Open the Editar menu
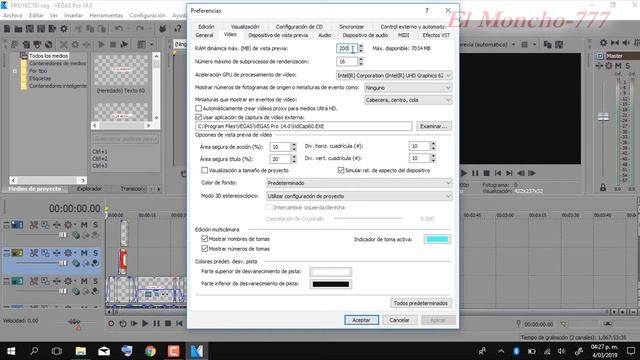Screen dimensions: 640x360 [x=36, y=16]
